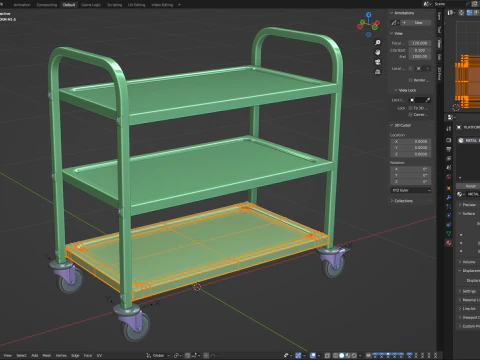Screen dimensions: 480x360
Task: Click the Focal Length value field
Action: coord(420,43)
